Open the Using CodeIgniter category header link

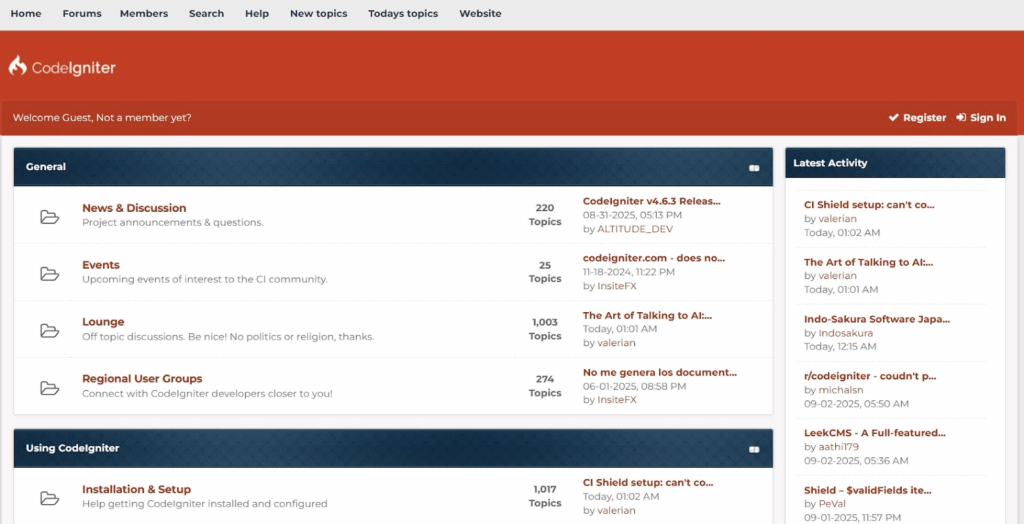[72, 448]
